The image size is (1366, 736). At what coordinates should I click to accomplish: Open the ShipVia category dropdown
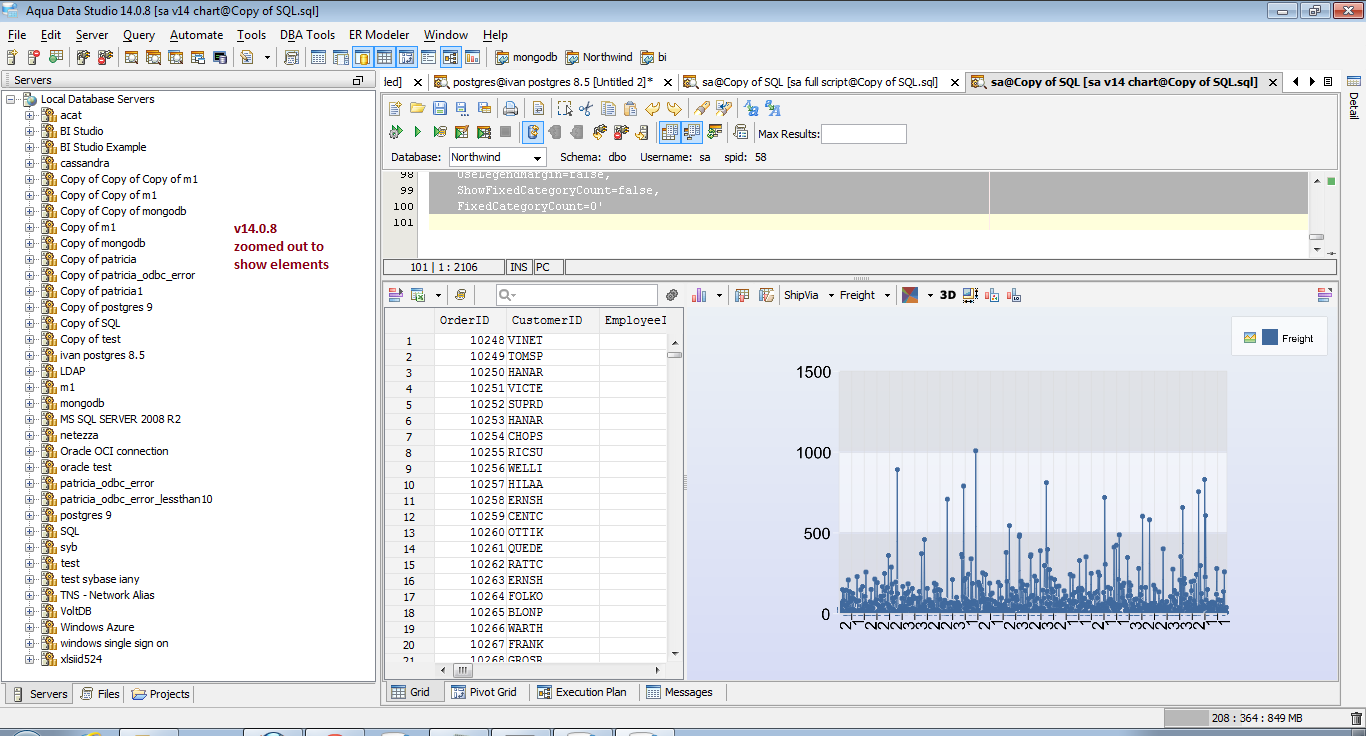pos(807,295)
